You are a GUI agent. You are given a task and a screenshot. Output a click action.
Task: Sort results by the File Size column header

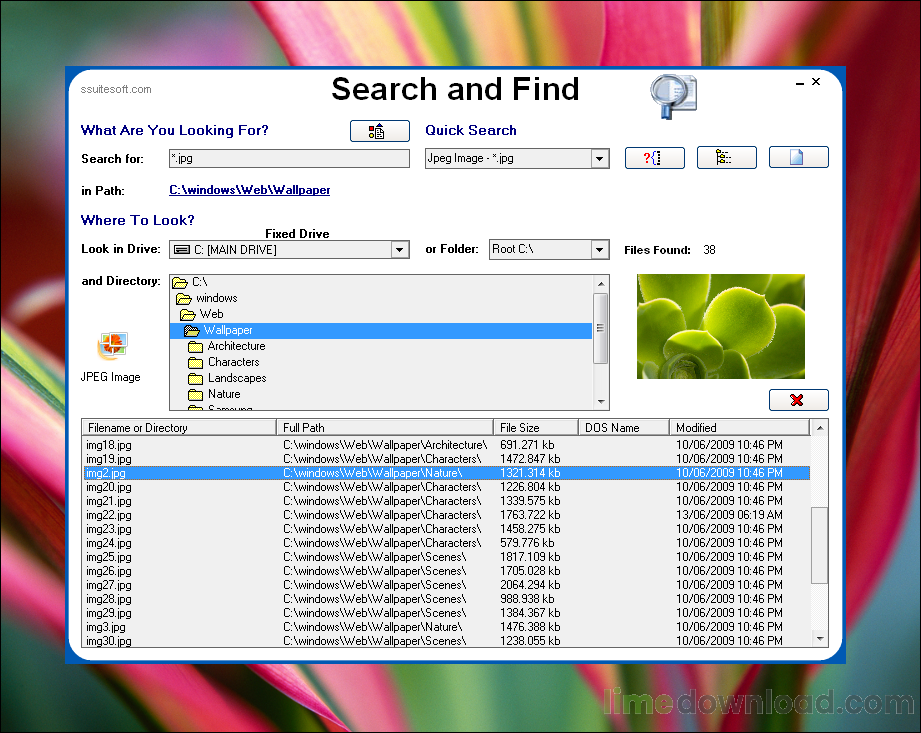[x=536, y=428]
